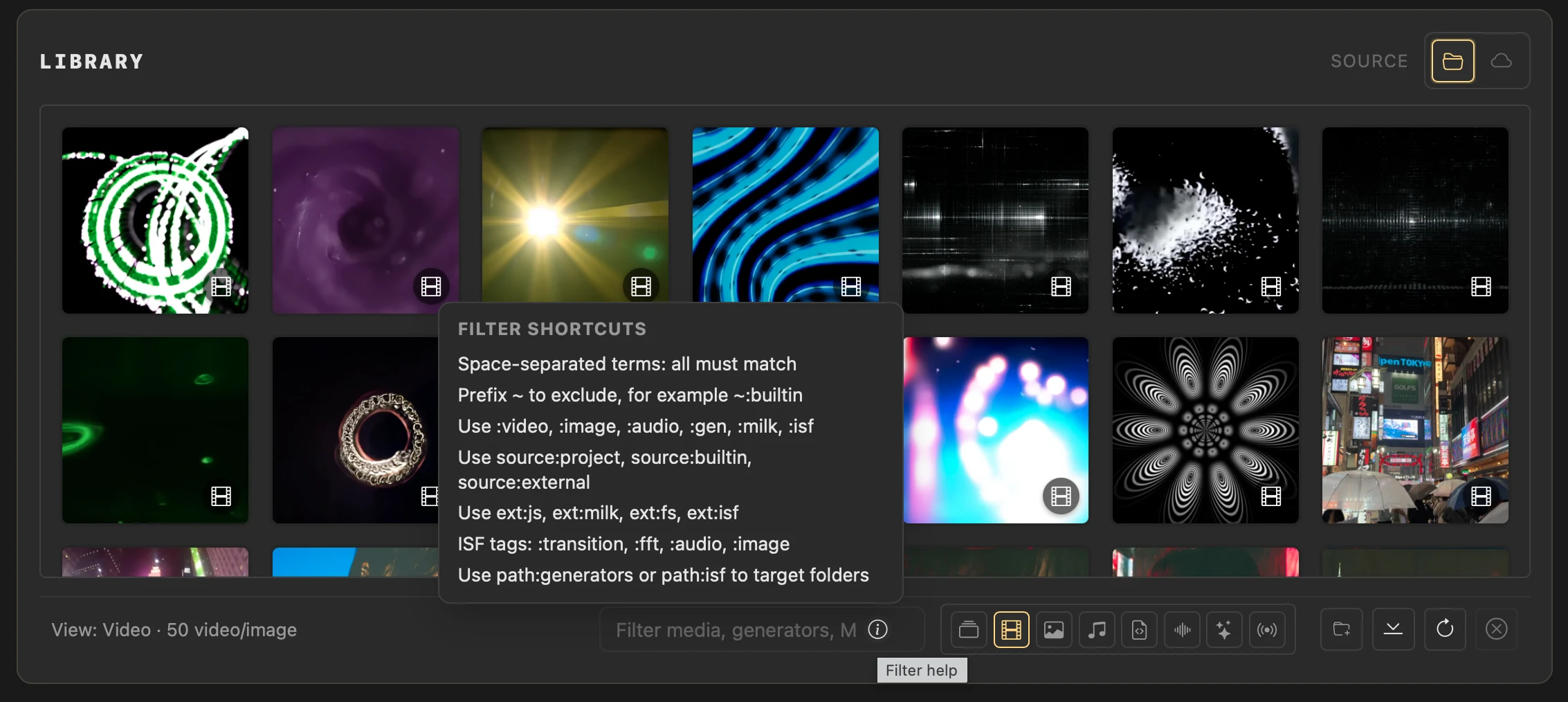Select the dark grid noise clip thumbnail

coord(1415,220)
